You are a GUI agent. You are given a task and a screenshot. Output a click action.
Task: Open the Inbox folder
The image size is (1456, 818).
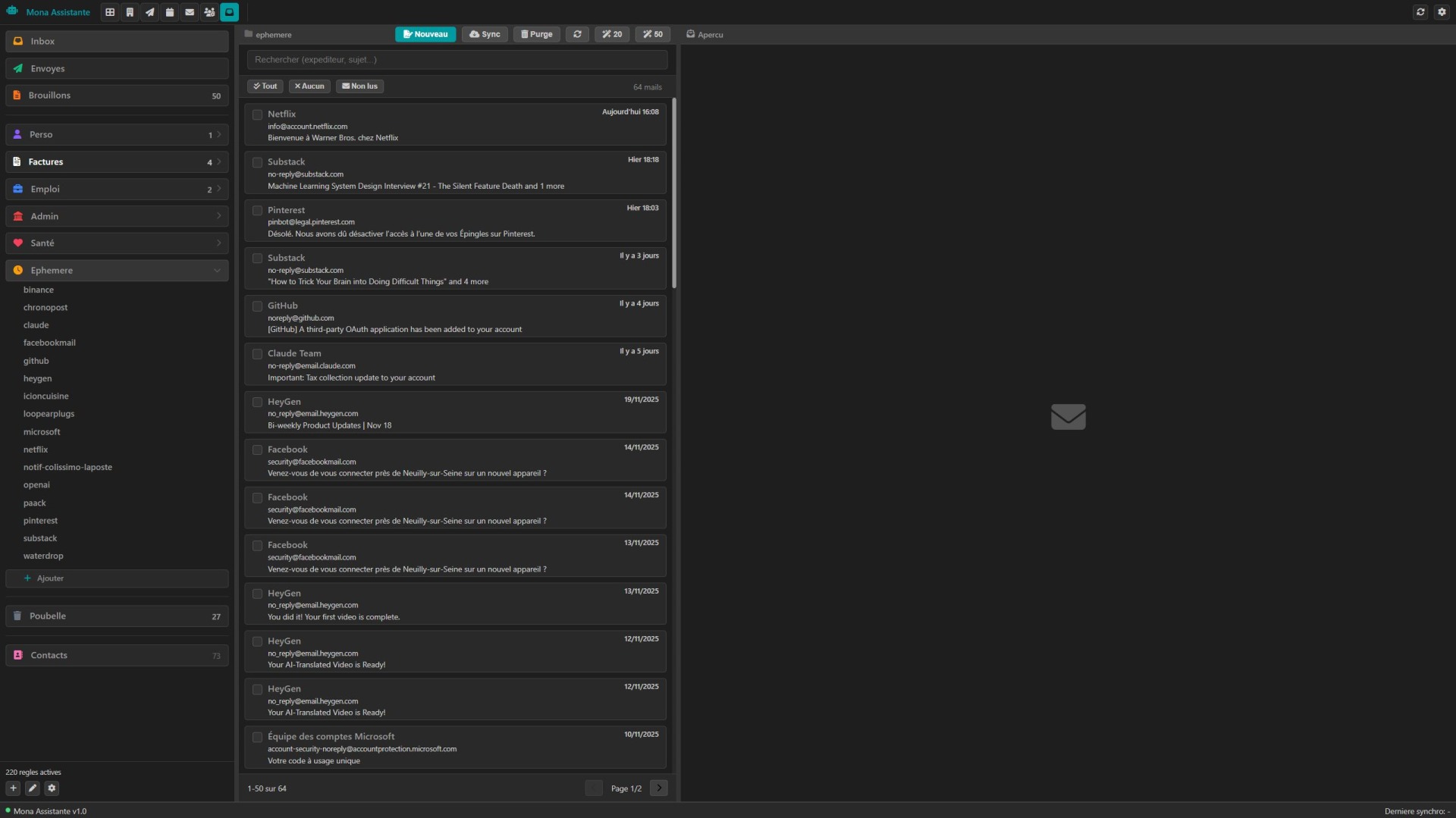[x=117, y=42]
